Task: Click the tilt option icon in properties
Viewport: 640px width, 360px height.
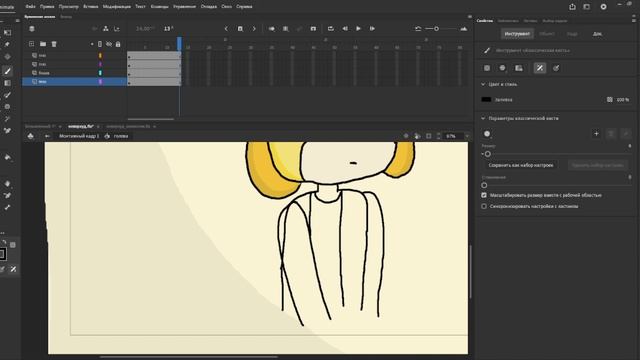Action: 556,68
